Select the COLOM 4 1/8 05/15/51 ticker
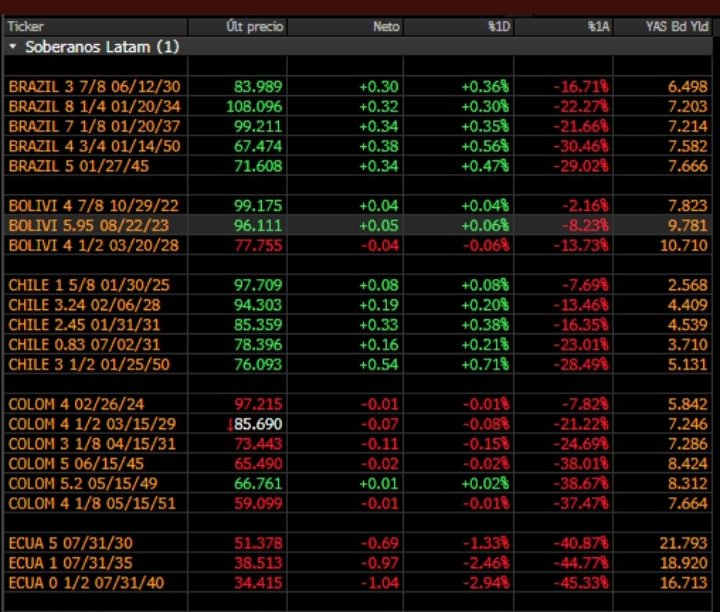Screen dimensions: 720x612 click(x=92, y=503)
